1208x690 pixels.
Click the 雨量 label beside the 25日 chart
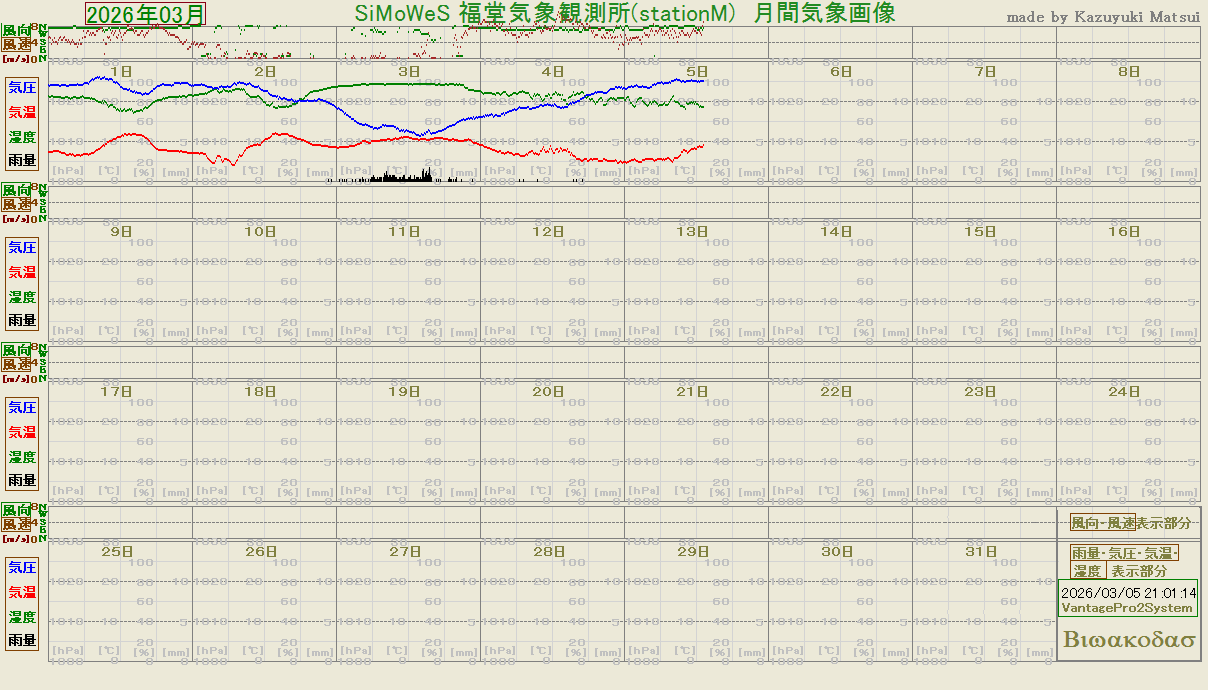(22, 640)
